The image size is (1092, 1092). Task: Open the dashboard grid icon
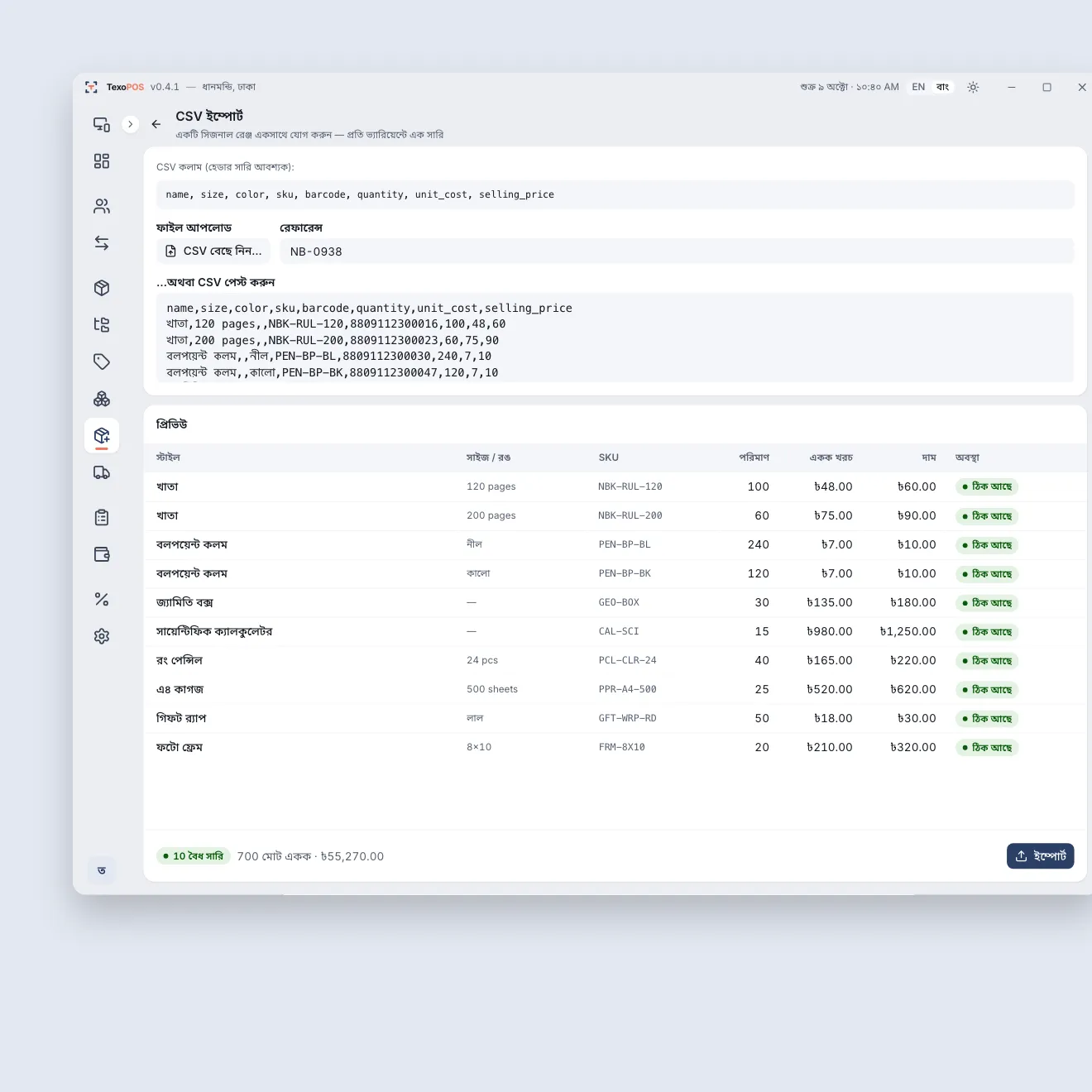[102, 161]
